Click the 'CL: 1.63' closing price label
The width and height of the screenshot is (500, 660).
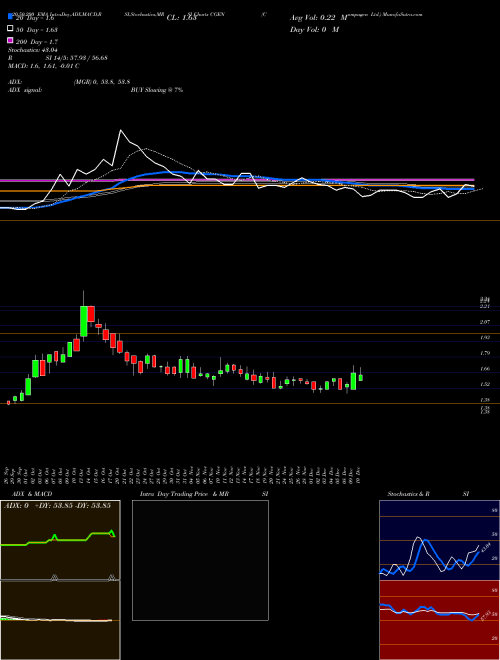182,18
